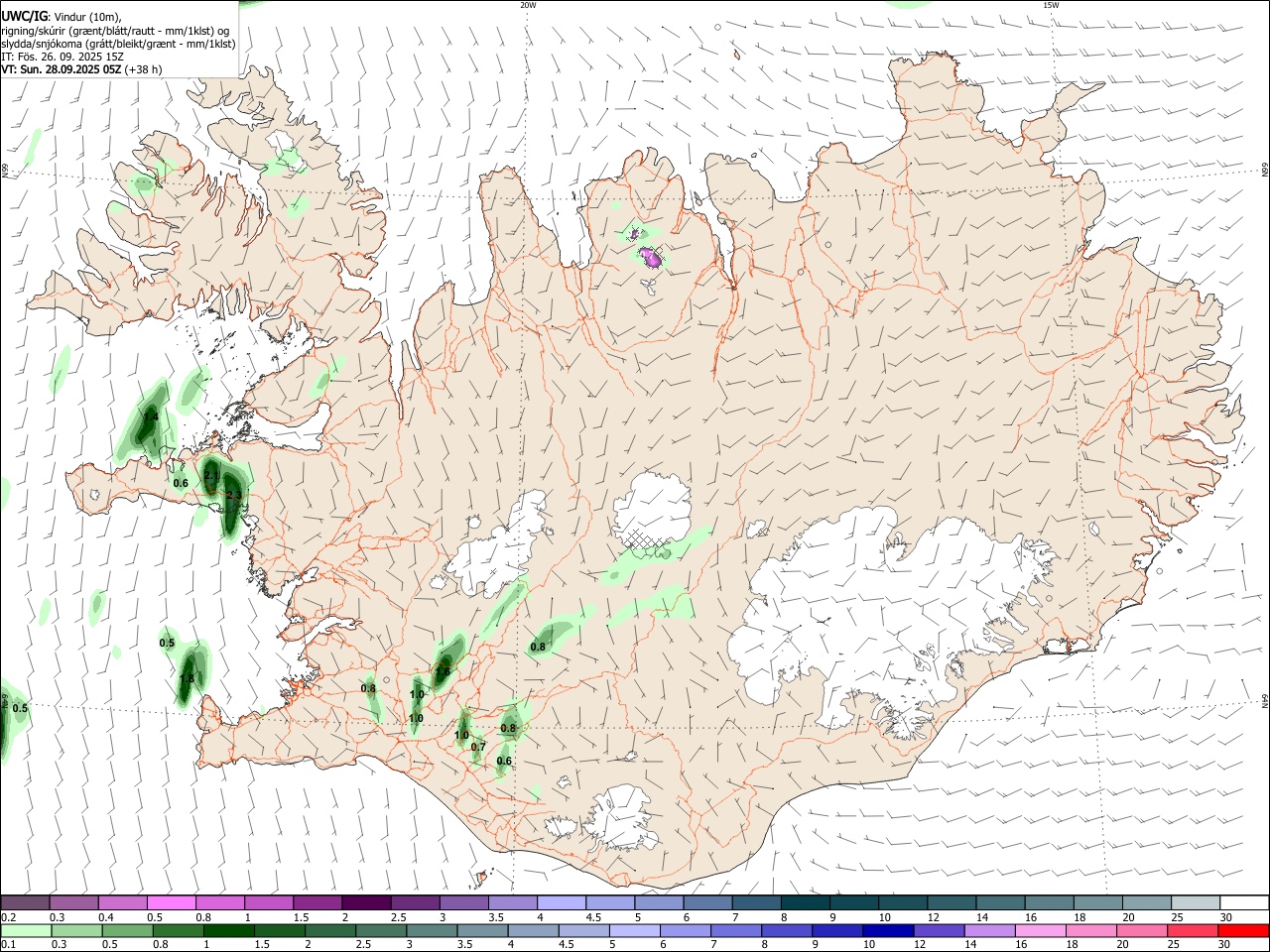Screen dimensions: 1270x952
Task: Click the cross-hatched area on Hofsjökull glacier
Action: point(646,539)
